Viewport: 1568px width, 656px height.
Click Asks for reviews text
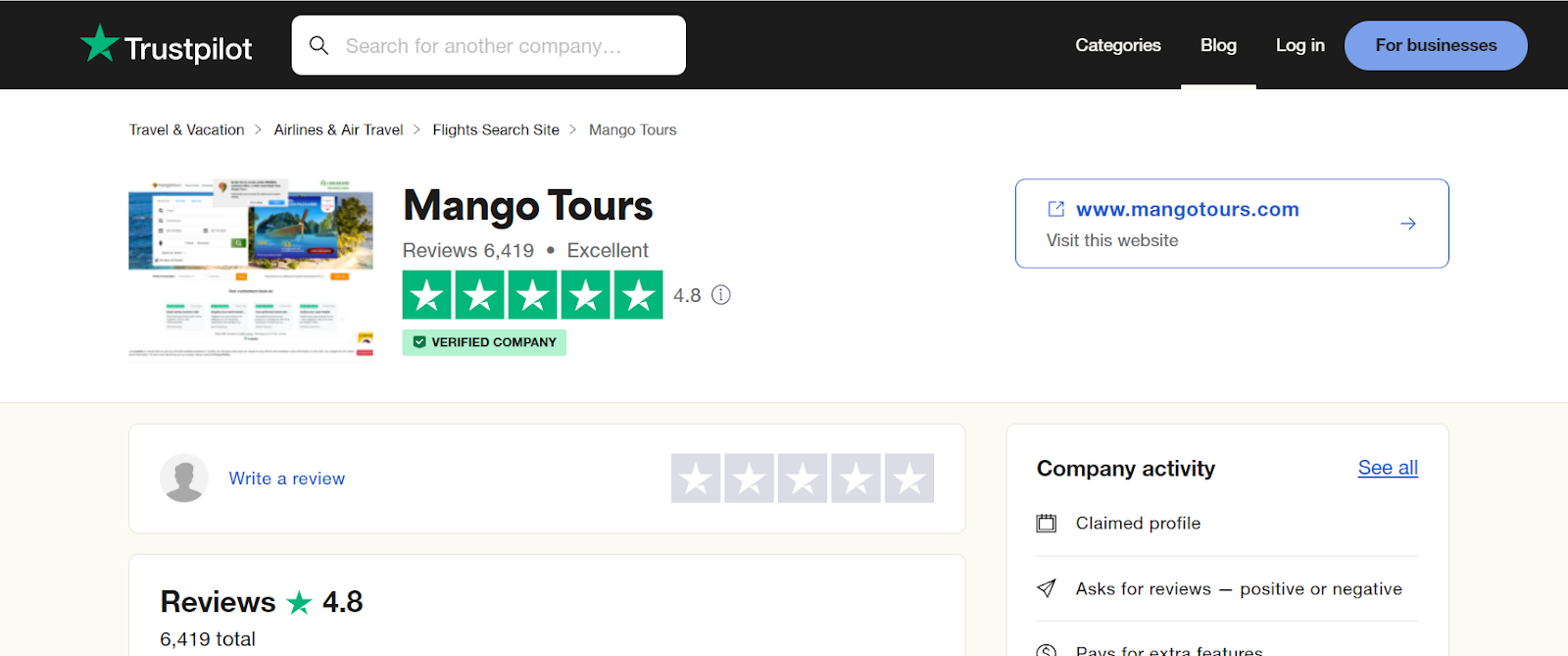(1239, 588)
